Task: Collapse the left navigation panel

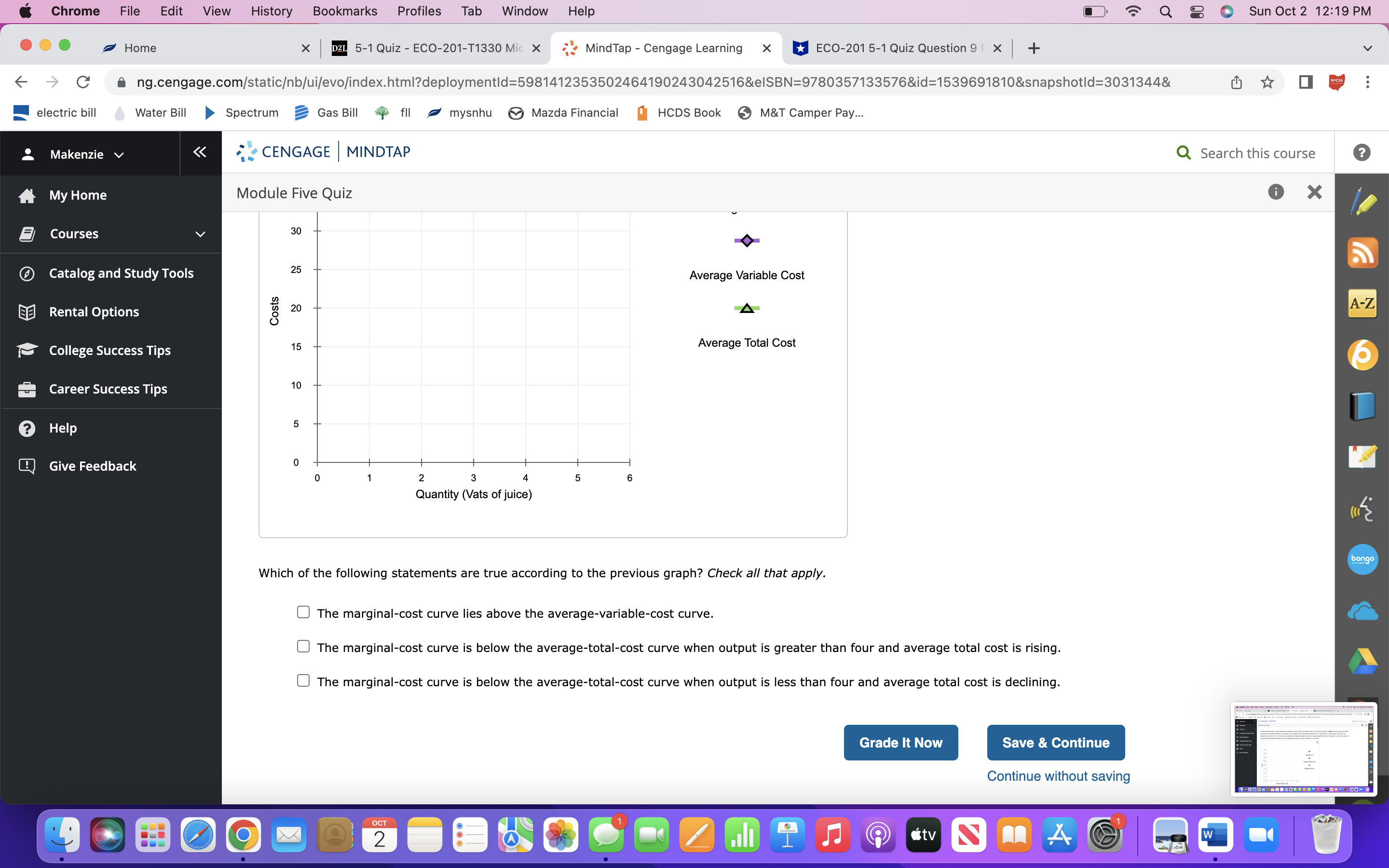Action: click(x=199, y=152)
